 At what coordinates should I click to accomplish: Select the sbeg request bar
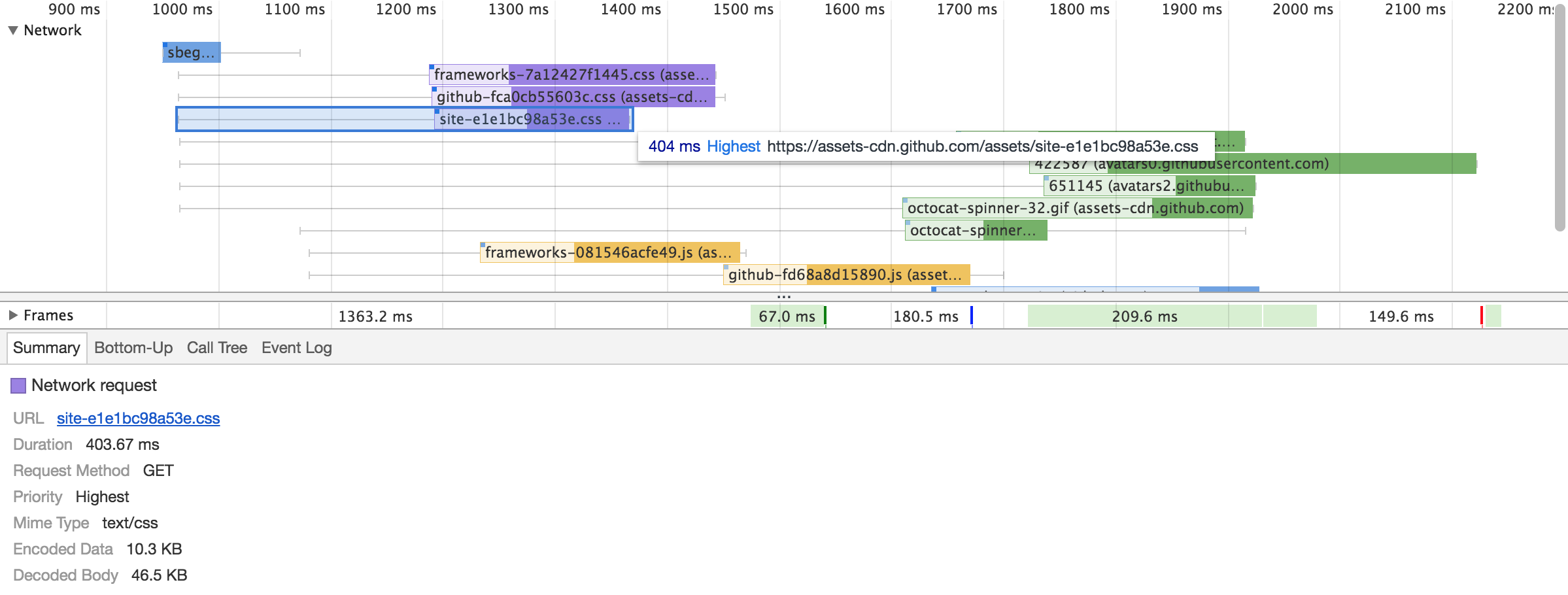(x=191, y=53)
